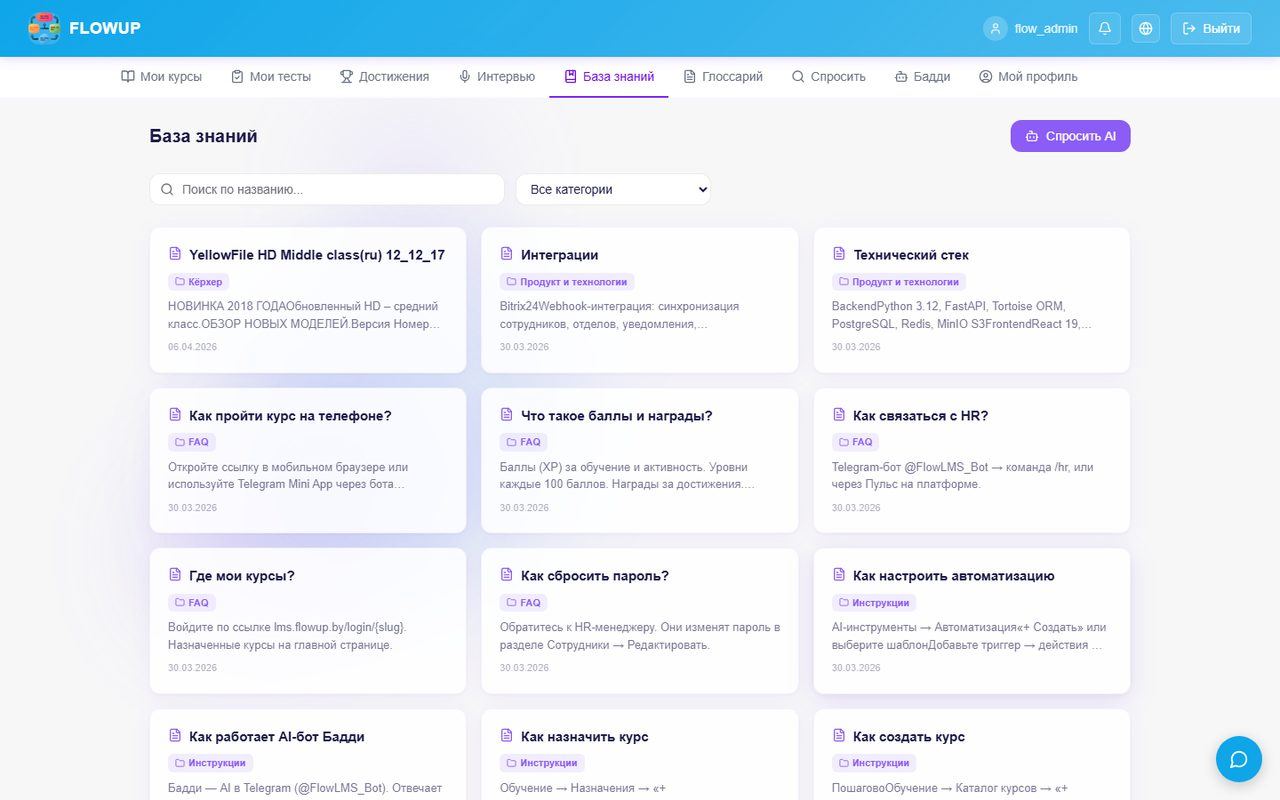Click document icon beside Как связаться с HR
This screenshot has height=800, width=1280.
coord(839,415)
